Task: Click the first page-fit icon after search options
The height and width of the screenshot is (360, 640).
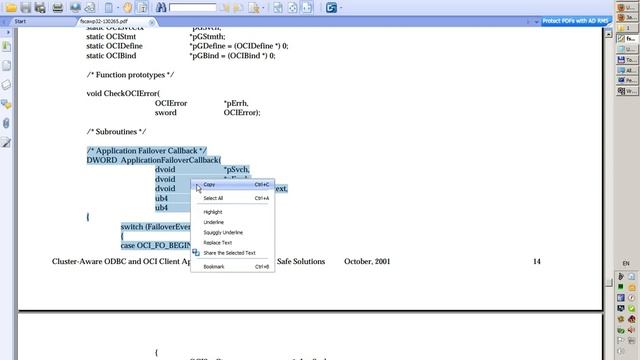Action: click(278, 7)
